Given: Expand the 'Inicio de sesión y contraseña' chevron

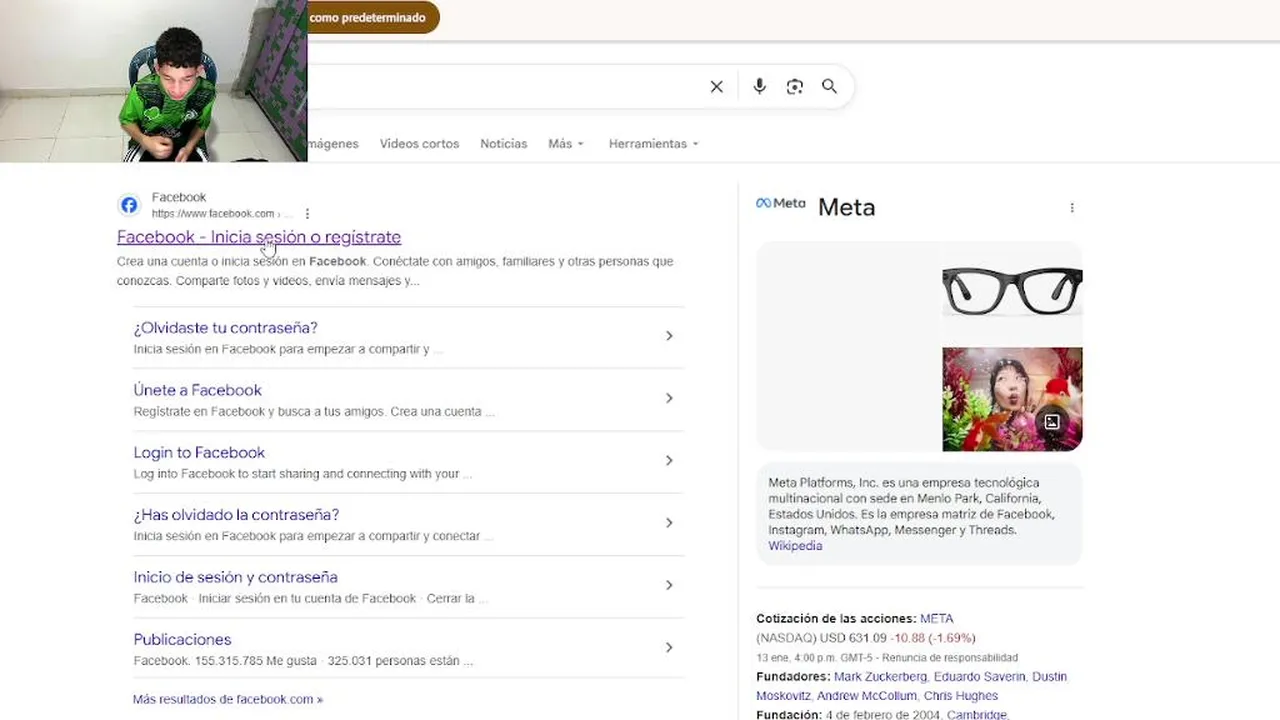Looking at the screenshot, I should 669,585.
